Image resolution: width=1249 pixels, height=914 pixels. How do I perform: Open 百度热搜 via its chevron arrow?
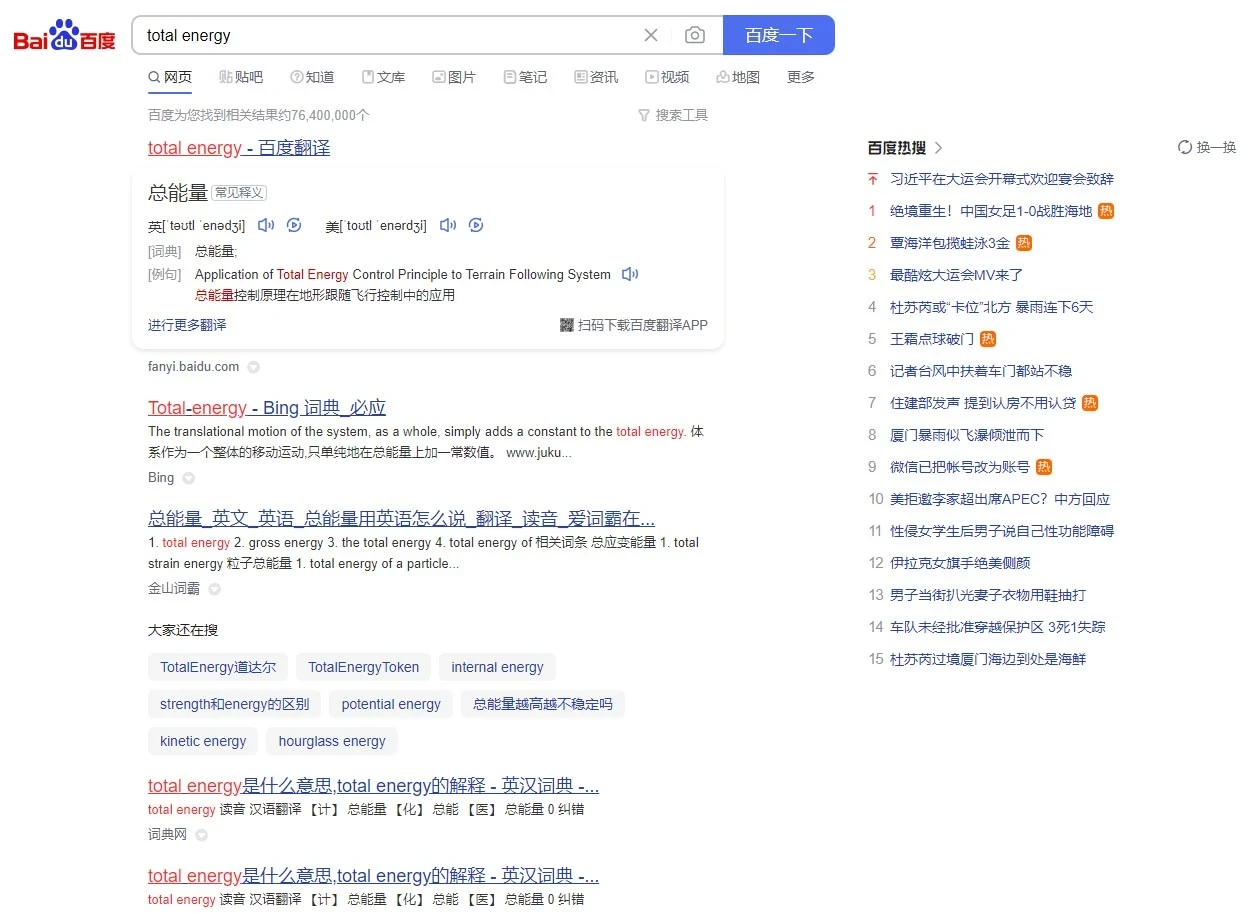point(939,147)
